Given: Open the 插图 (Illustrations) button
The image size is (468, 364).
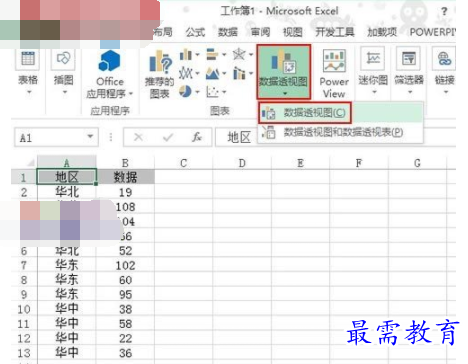Looking at the screenshot, I should (x=63, y=72).
